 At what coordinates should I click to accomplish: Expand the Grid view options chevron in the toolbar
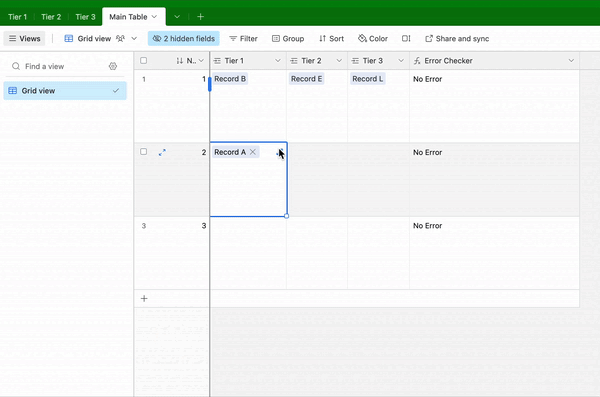[x=134, y=39]
